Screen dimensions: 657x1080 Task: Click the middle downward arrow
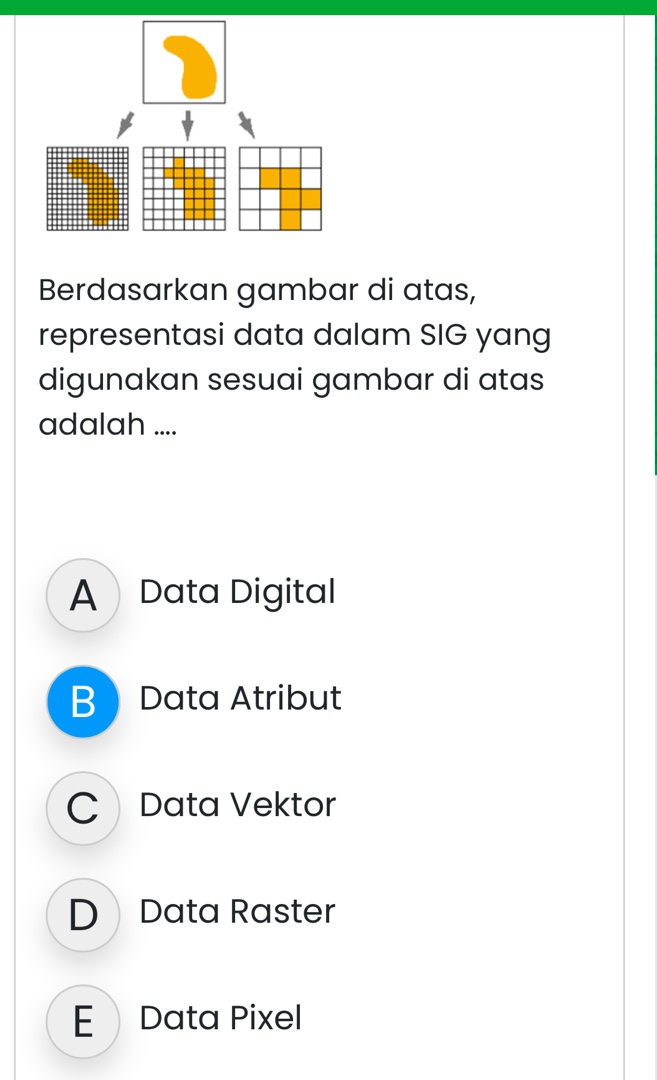pyautogui.click(x=188, y=122)
